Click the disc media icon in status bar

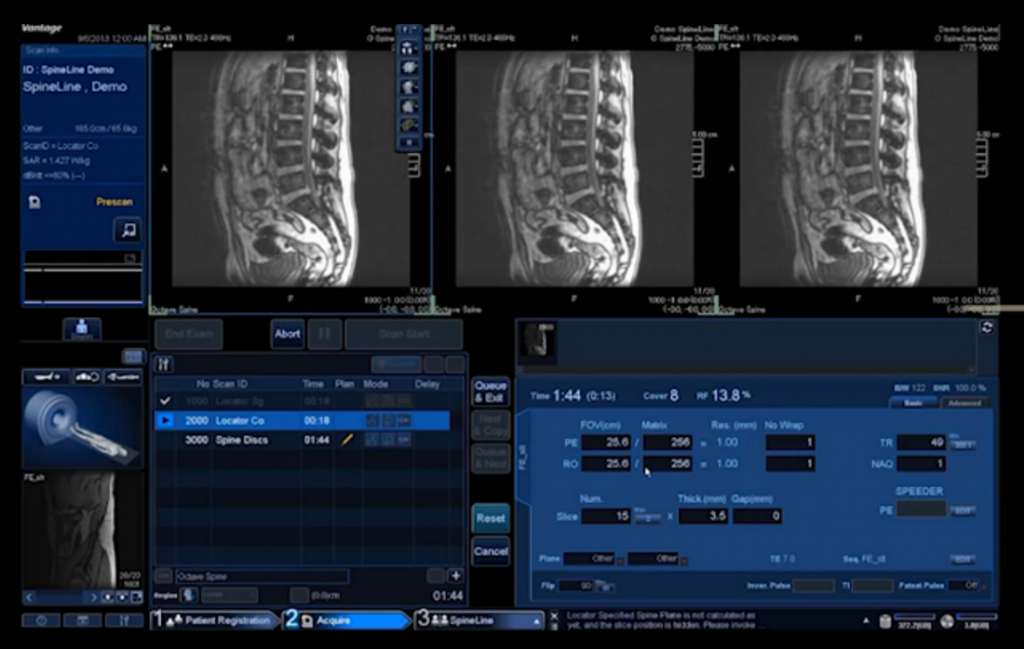click(947, 621)
